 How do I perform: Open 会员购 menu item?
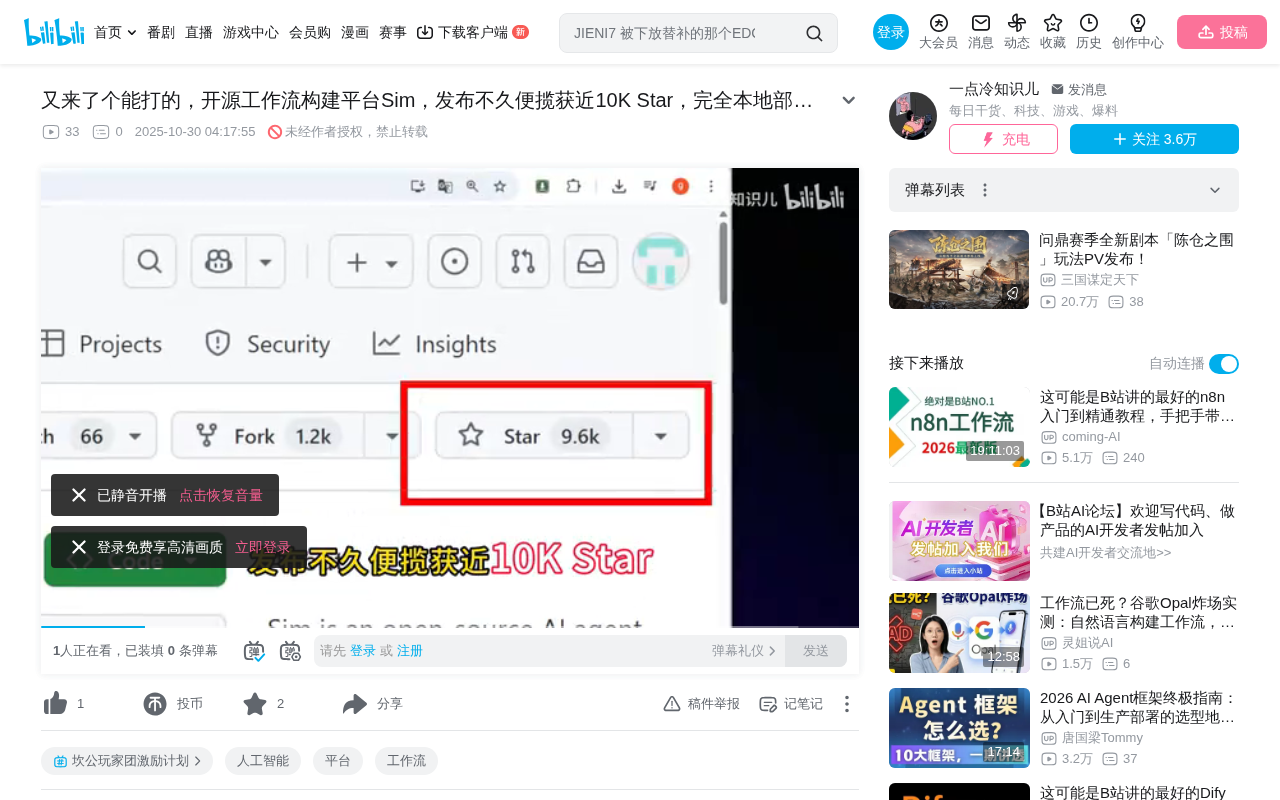(x=310, y=32)
